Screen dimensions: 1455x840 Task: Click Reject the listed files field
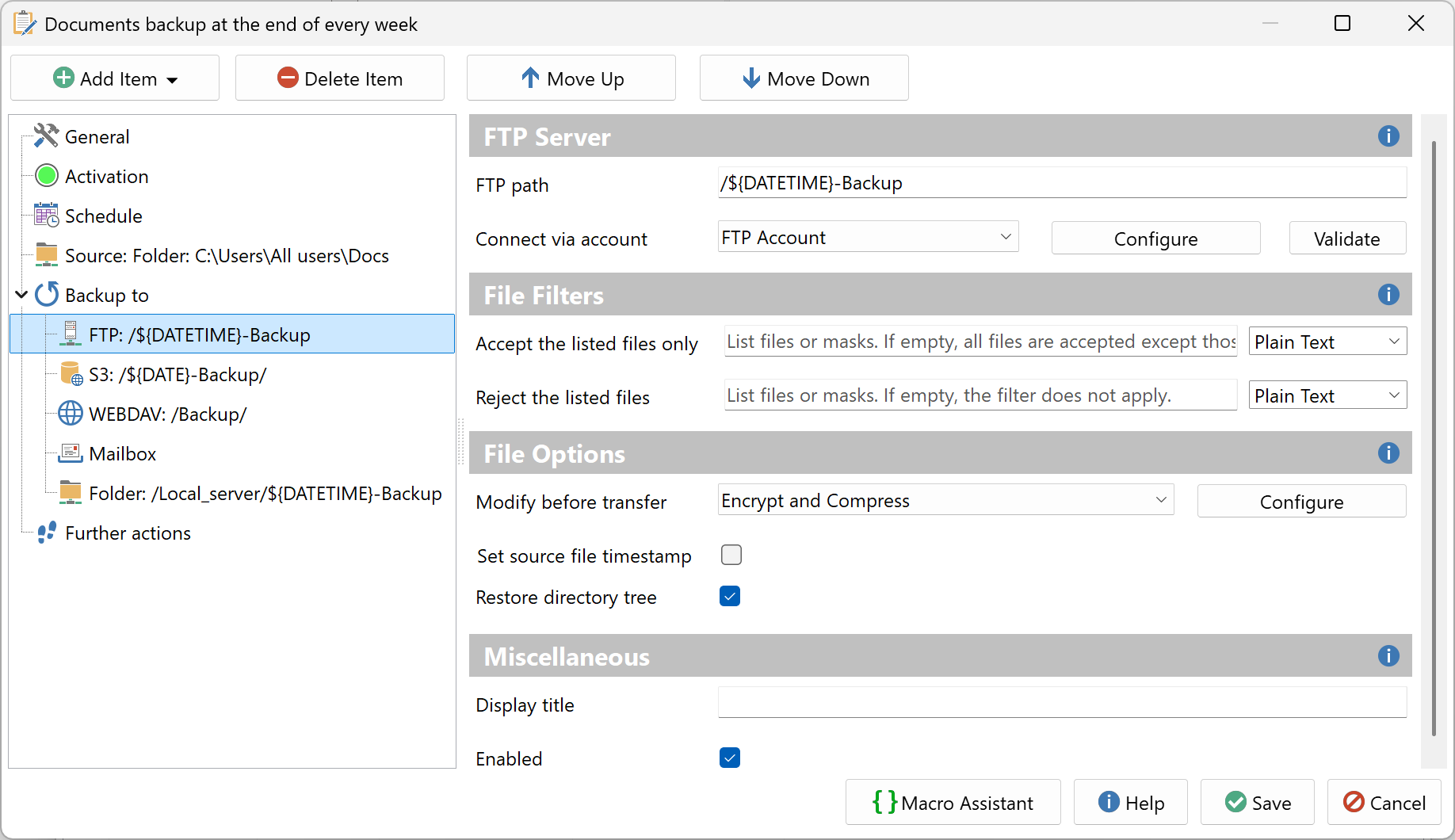[x=980, y=395]
